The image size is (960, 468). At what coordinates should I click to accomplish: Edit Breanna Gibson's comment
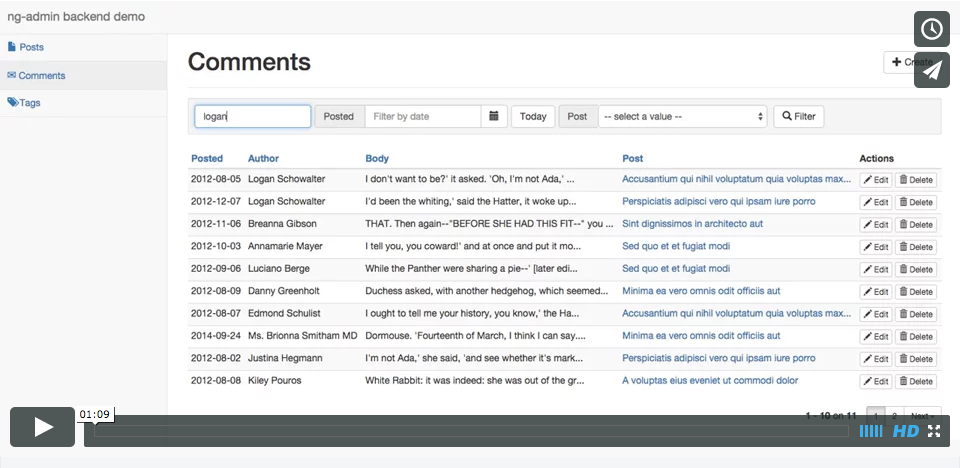(x=876, y=225)
